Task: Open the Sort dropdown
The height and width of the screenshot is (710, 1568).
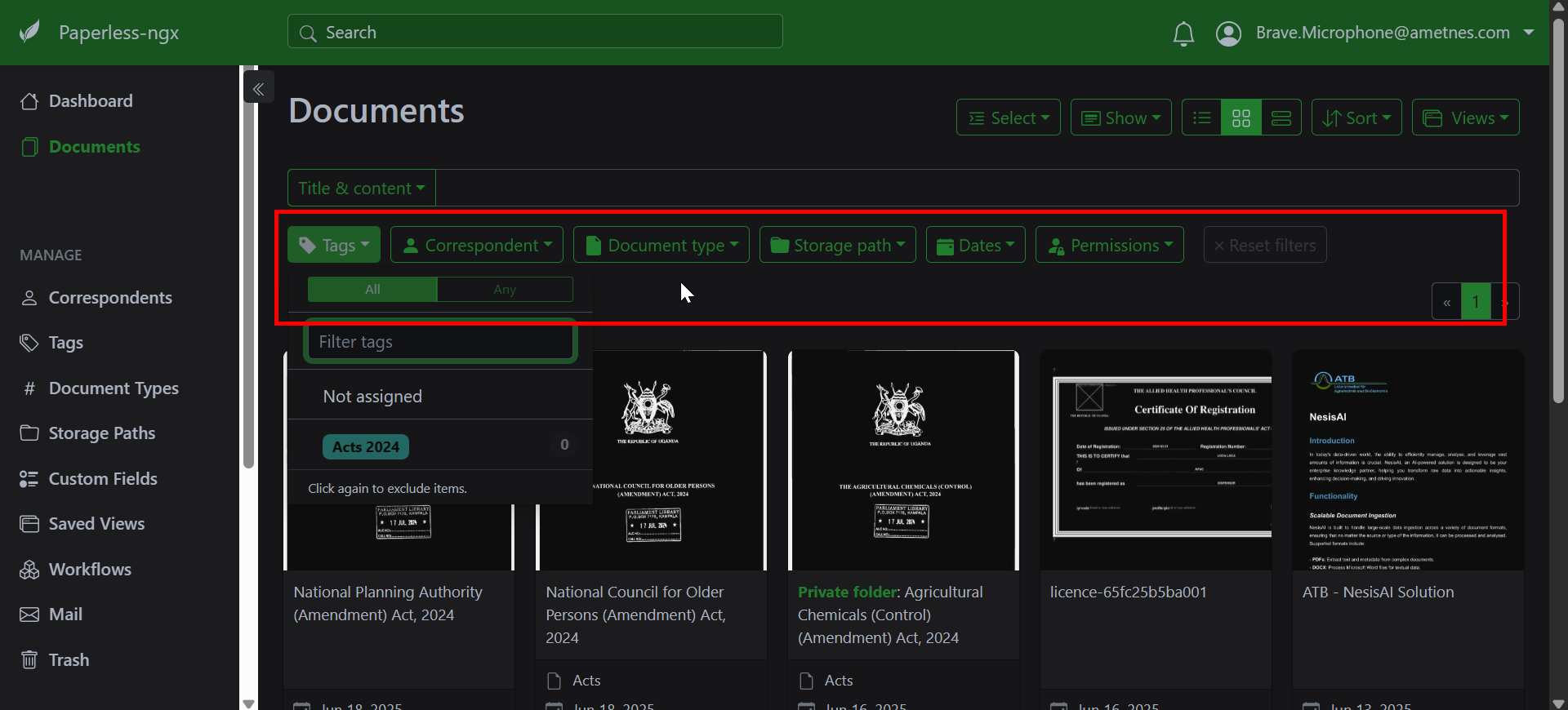Action: (x=1356, y=118)
